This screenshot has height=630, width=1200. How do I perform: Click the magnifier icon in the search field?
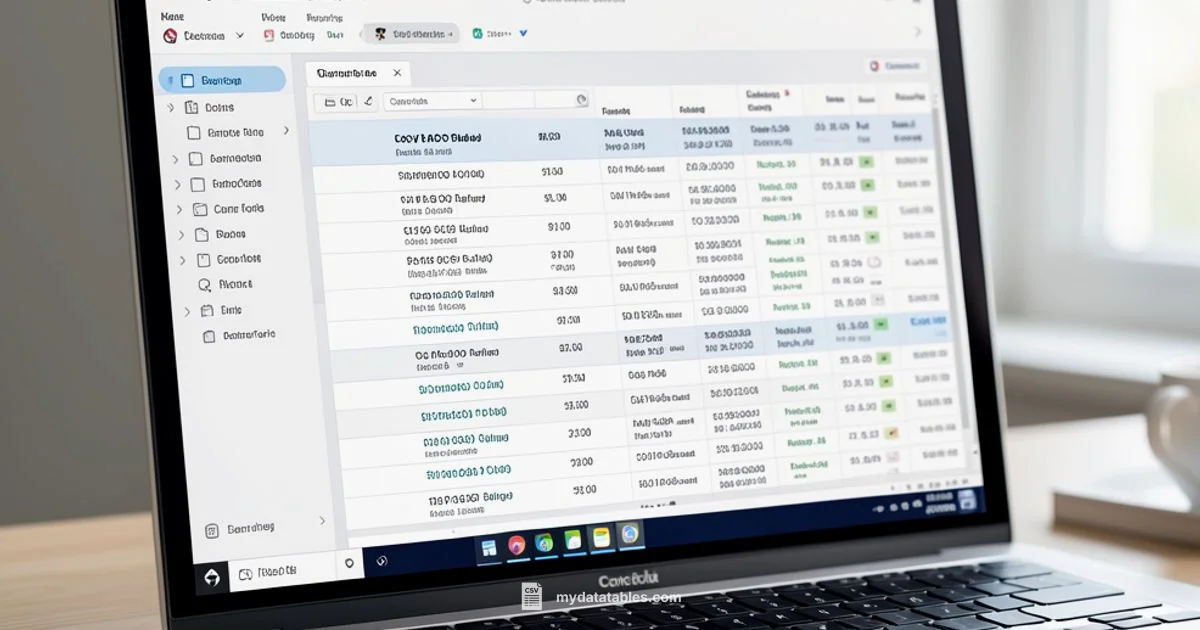tap(580, 99)
